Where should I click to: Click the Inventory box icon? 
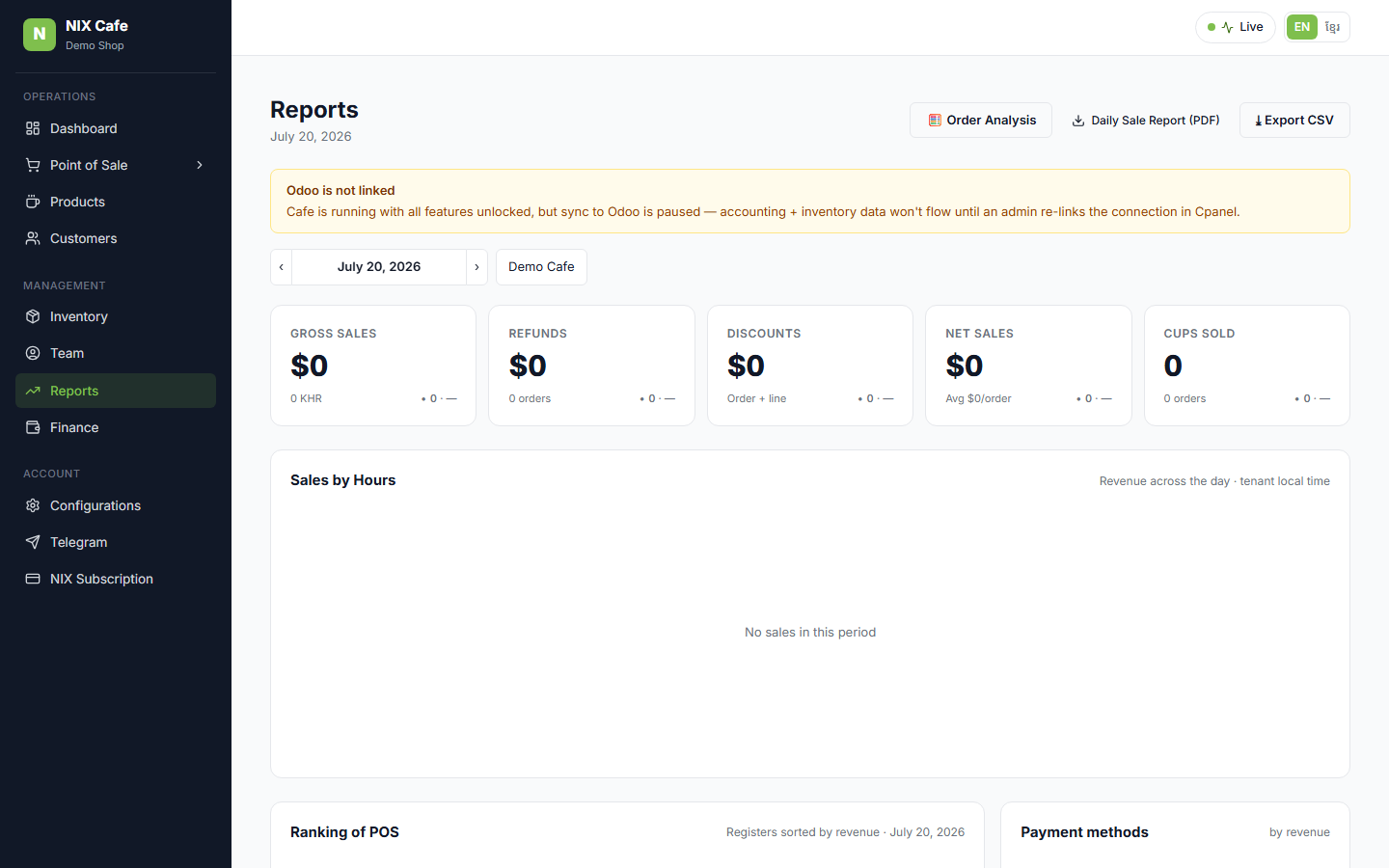[x=33, y=316]
